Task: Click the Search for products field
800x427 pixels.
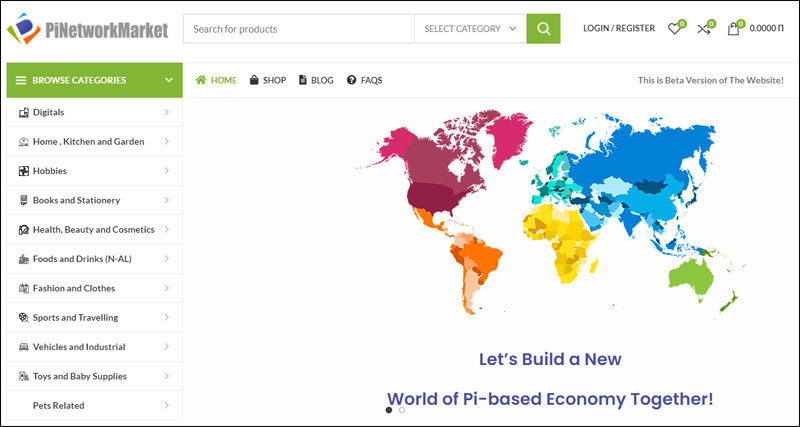Action: tap(299, 29)
